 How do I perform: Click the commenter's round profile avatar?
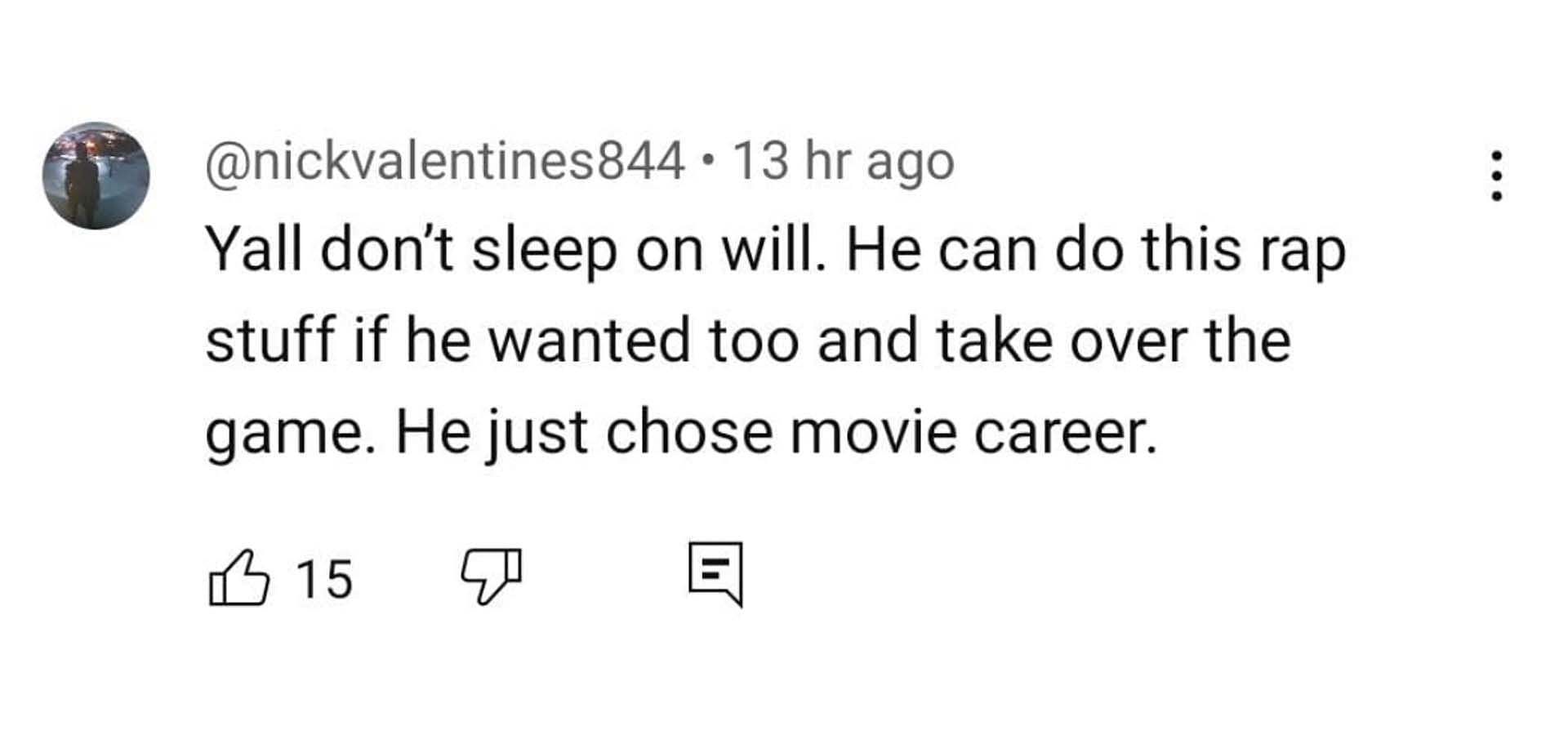tap(96, 176)
